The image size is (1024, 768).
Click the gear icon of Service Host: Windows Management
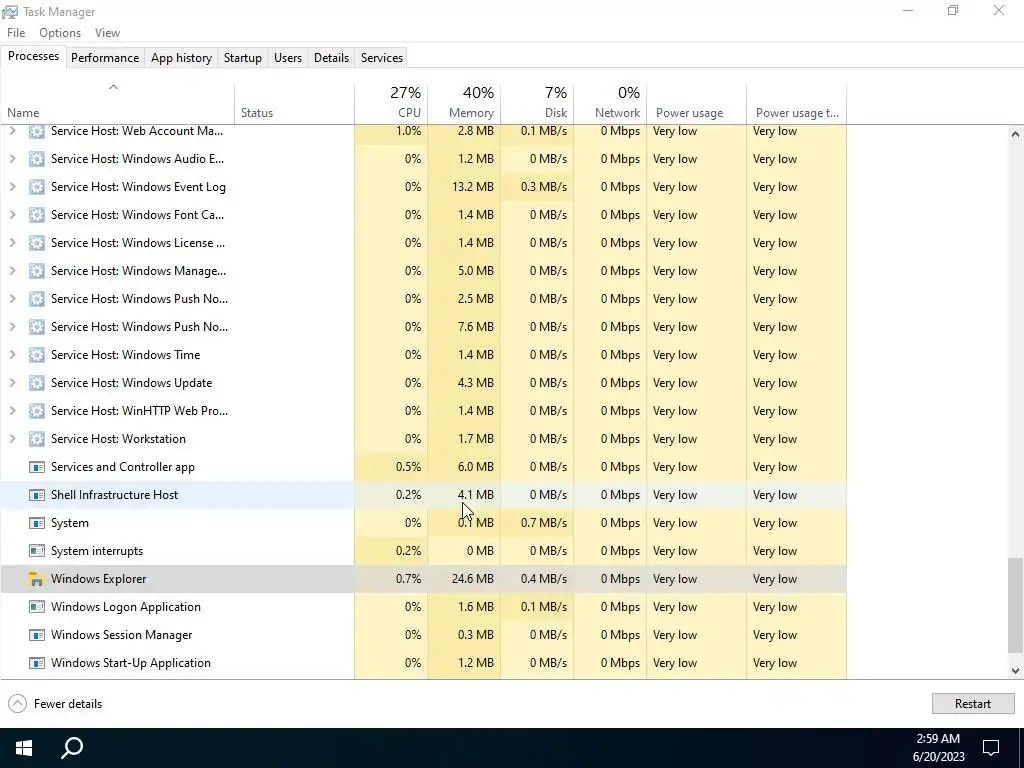(37, 271)
